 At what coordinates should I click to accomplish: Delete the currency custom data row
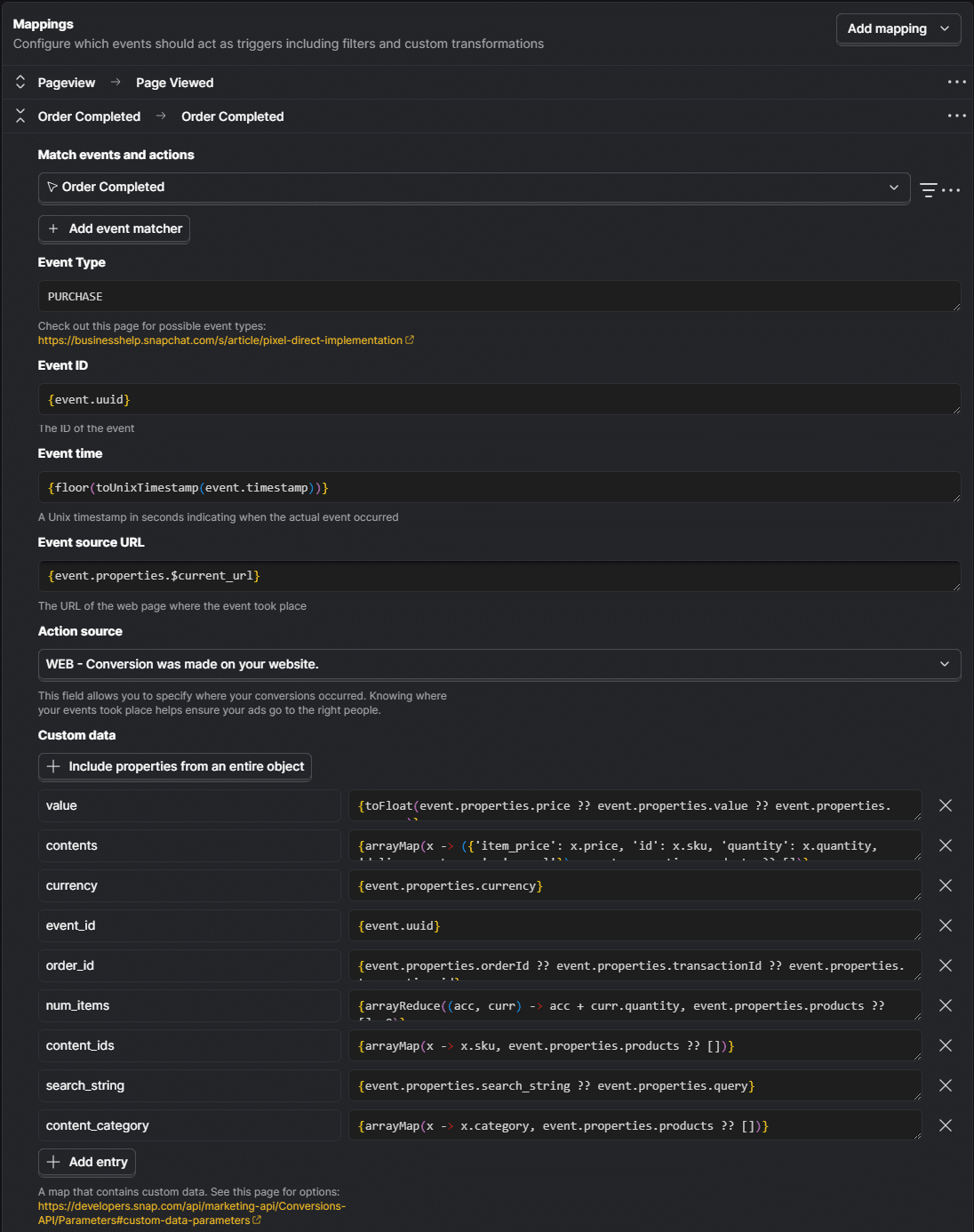946,885
